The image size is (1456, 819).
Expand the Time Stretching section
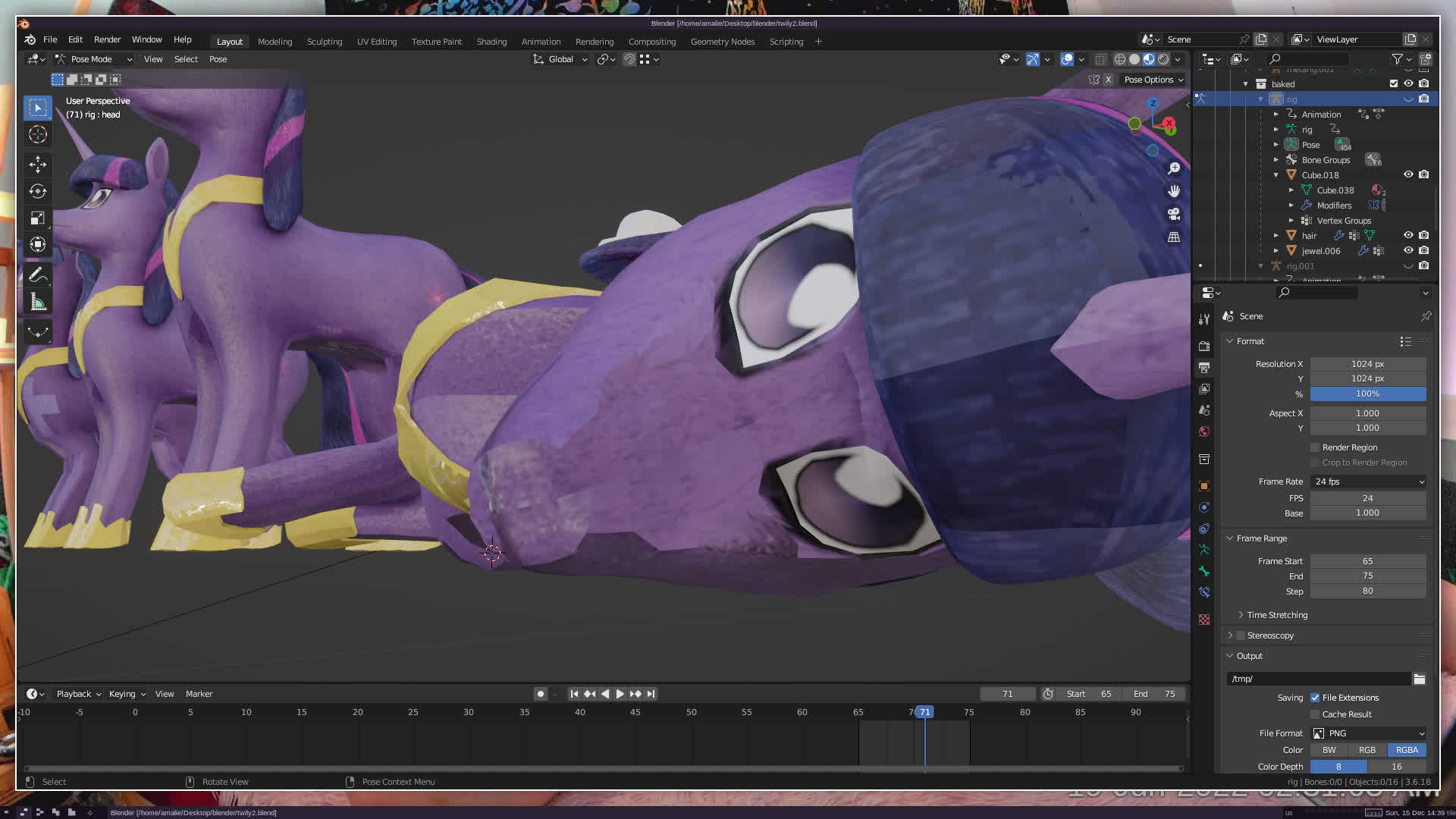[1277, 615]
